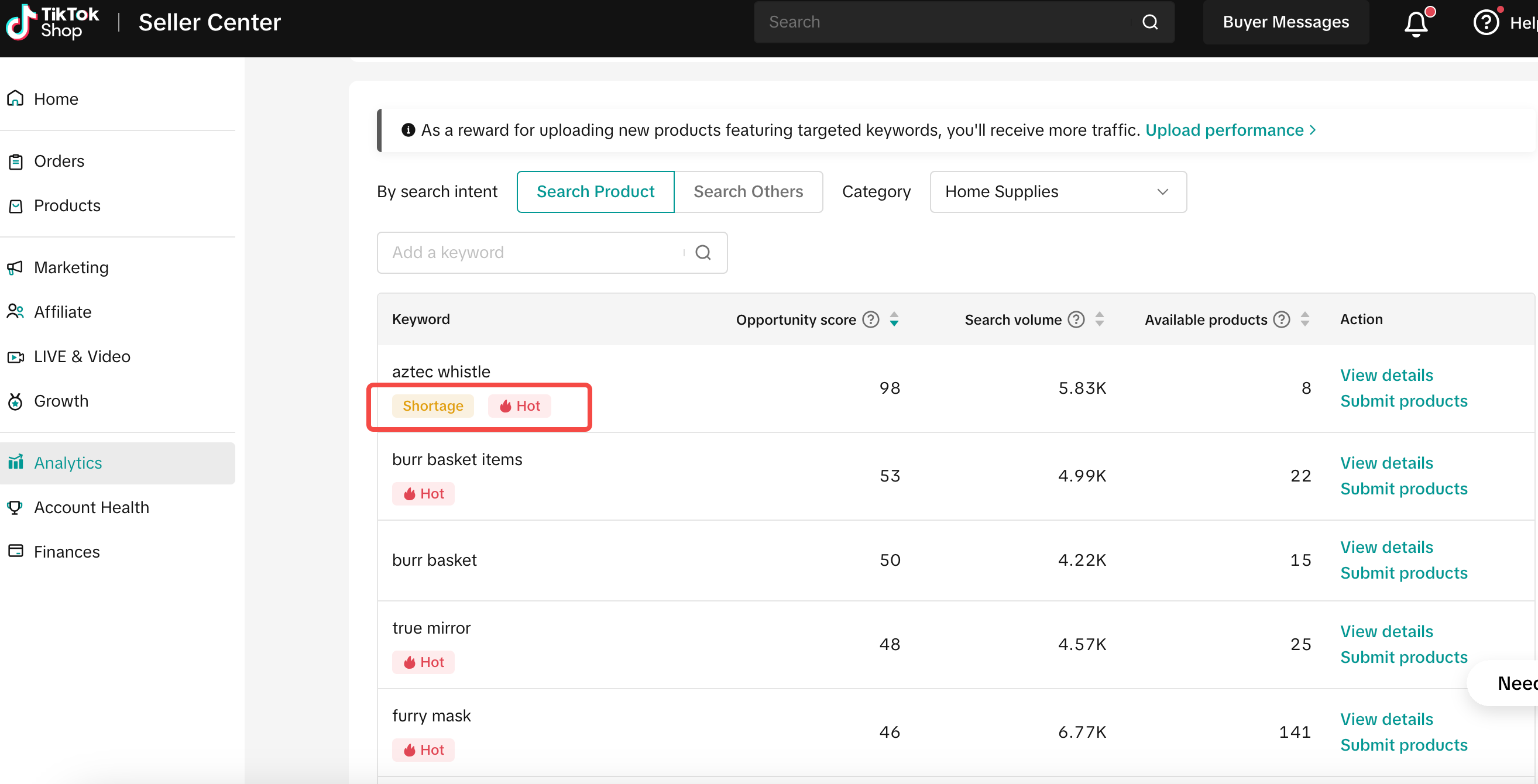Click the Opportunity score help icon
Viewport: 1538px width, 784px height.
pyautogui.click(x=871, y=319)
